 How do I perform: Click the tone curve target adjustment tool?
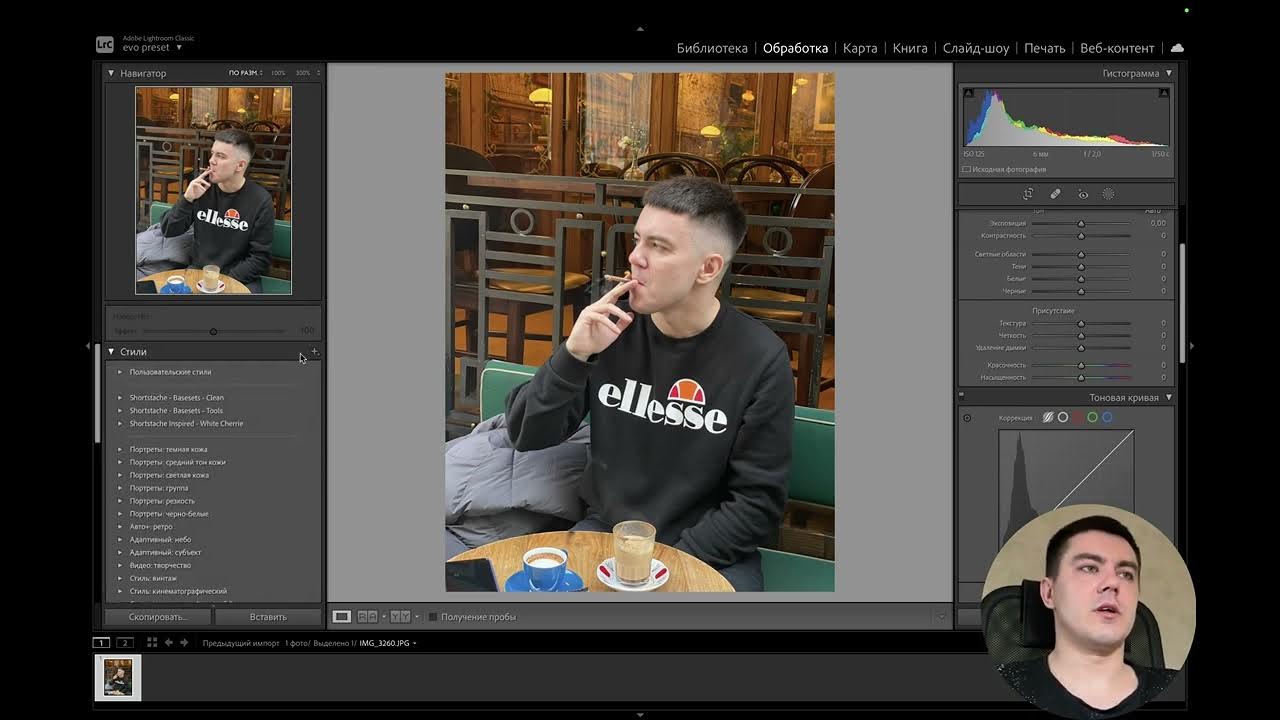967,417
